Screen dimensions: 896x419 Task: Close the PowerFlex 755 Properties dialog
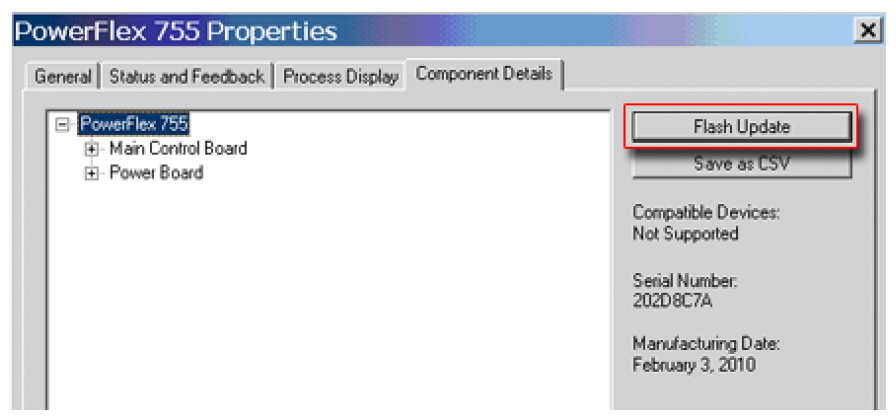pos(868,31)
